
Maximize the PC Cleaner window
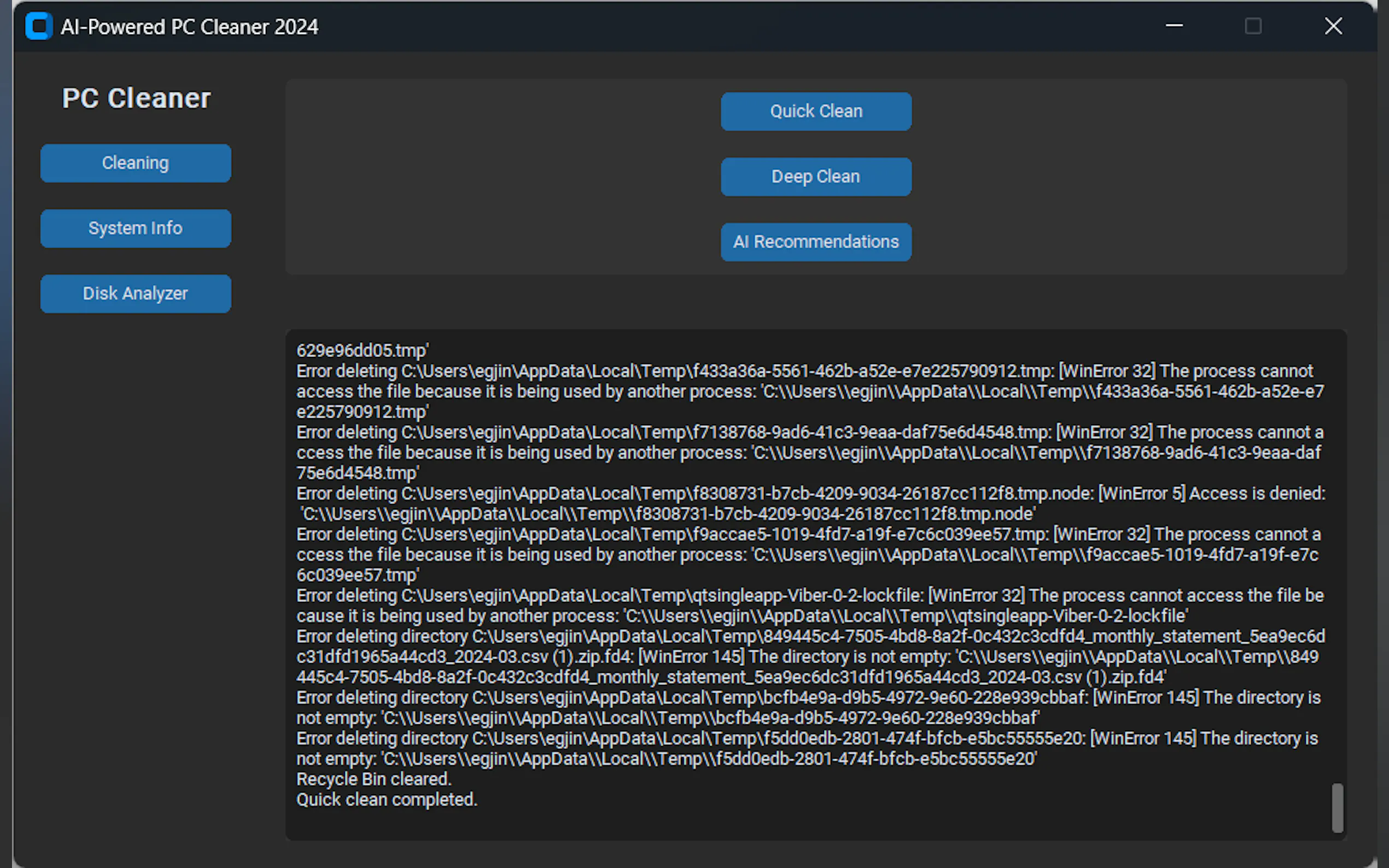pos(1252,26)
